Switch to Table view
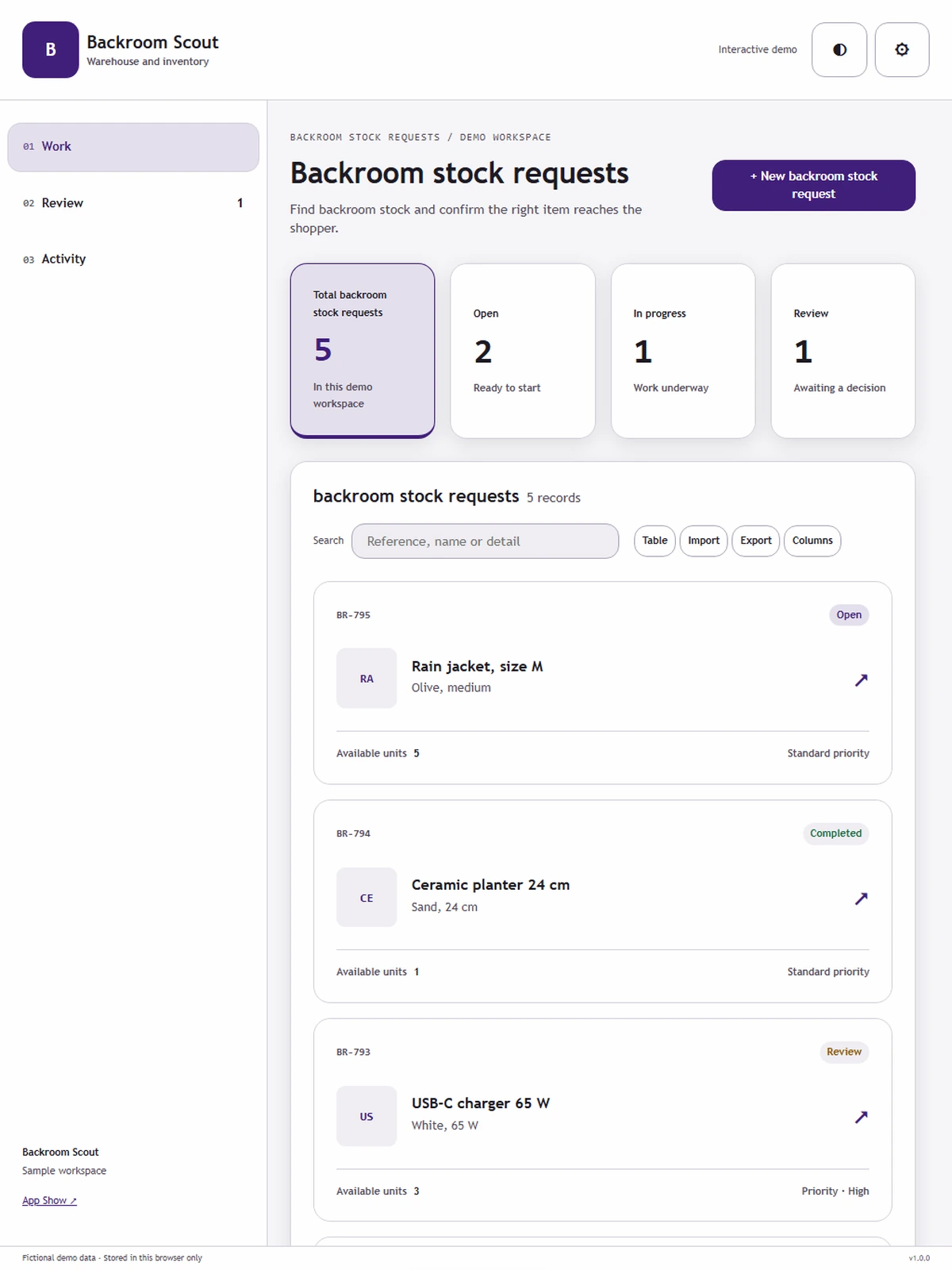This screenshot has height=1270, width=952. (654, 541)
